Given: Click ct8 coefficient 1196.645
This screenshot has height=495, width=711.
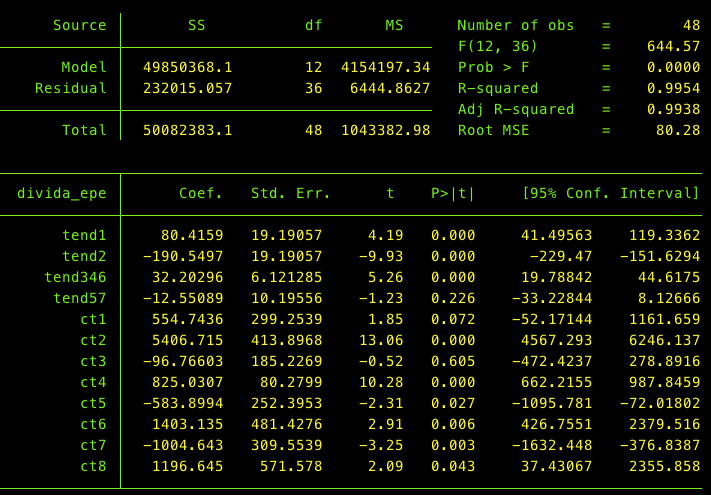Looking at the screenshot, I should click(x=187, y=466).
